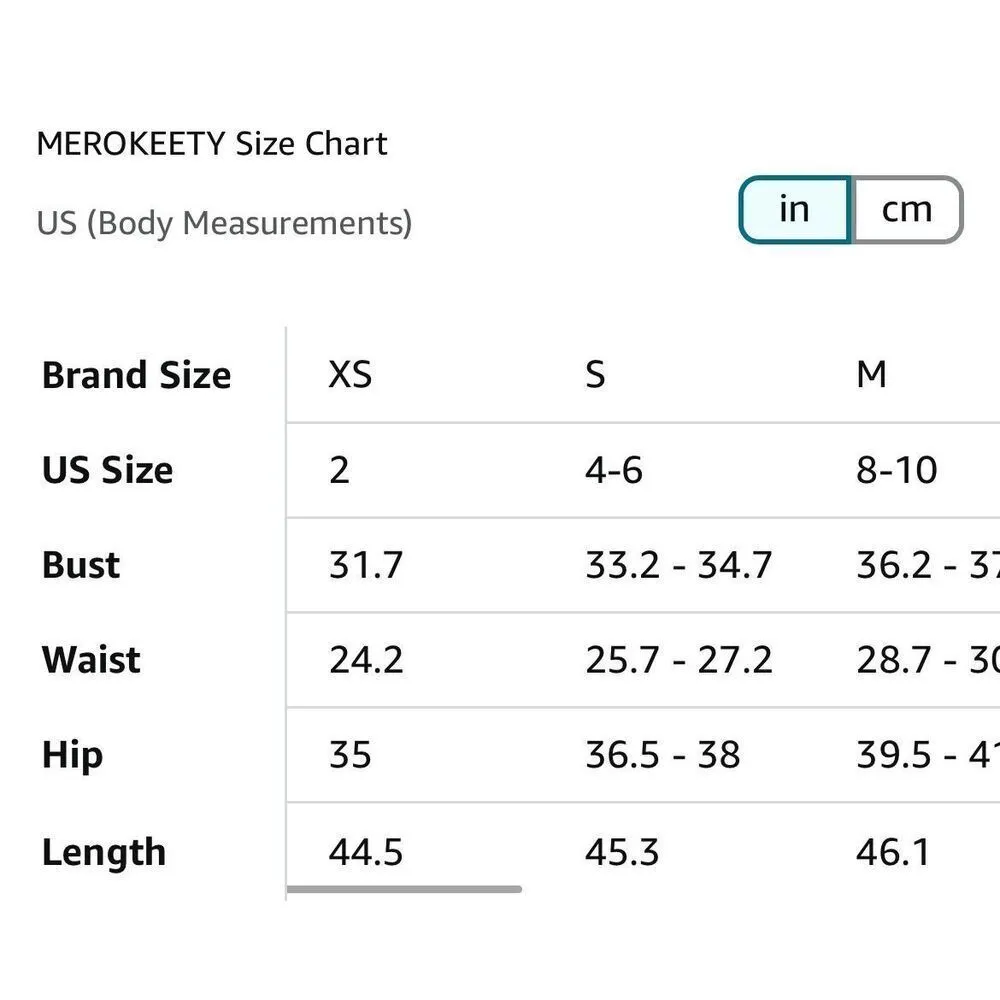Viewport: 1000px width, 1000px height.
Task: Click the MEROKEETY Size Chart title
Action: pos(212,144)
